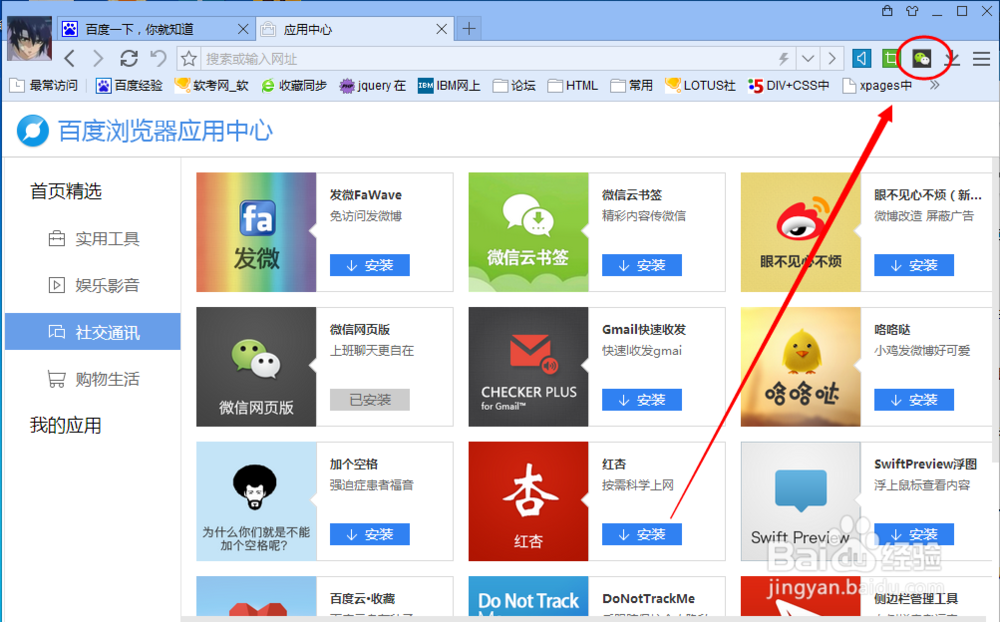Select 首页精选 in the sidebar

pos(66,191)
